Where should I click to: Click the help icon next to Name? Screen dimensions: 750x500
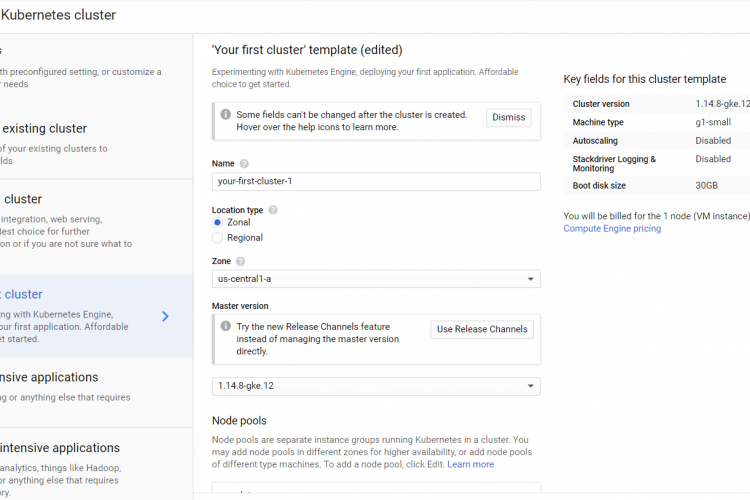(244, 164)
